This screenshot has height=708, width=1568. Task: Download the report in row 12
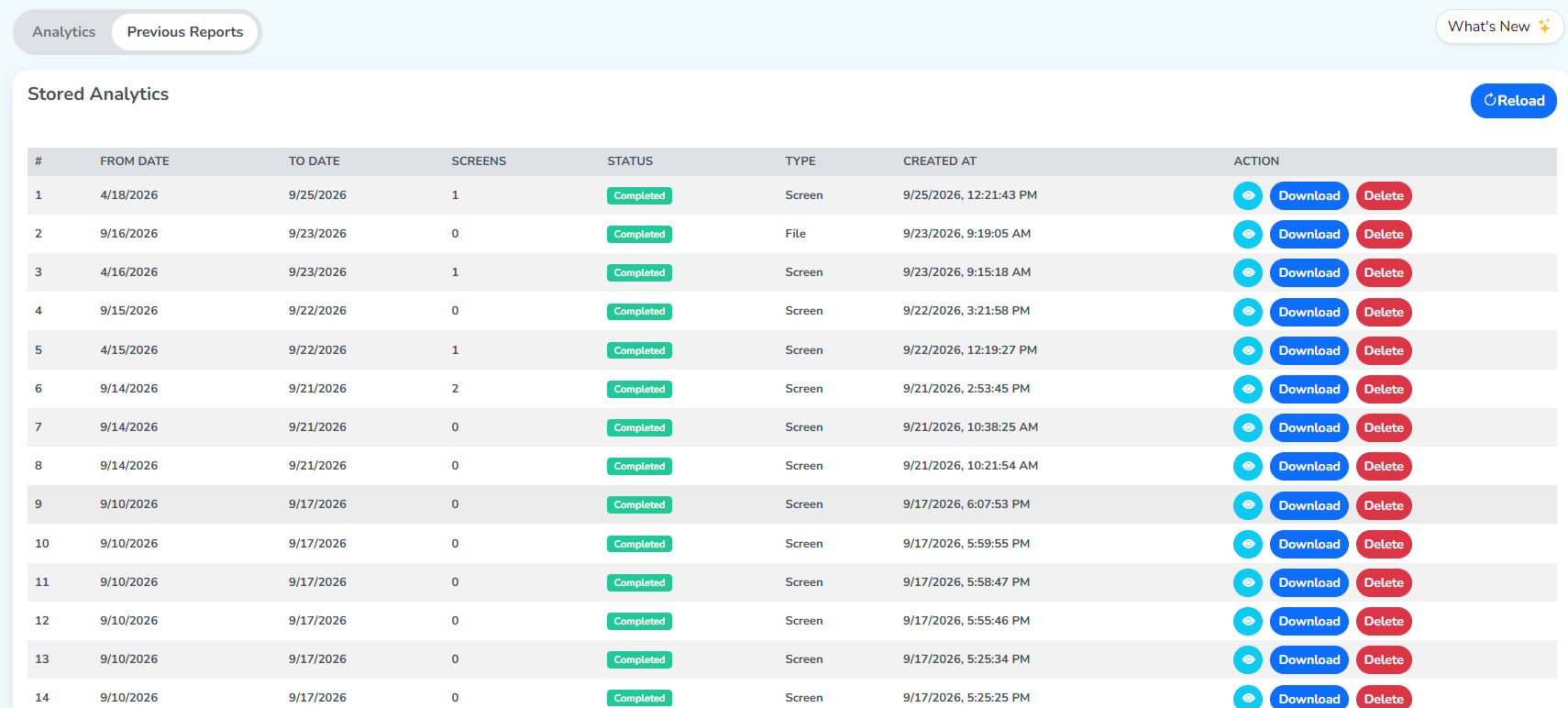(1309, 621)
